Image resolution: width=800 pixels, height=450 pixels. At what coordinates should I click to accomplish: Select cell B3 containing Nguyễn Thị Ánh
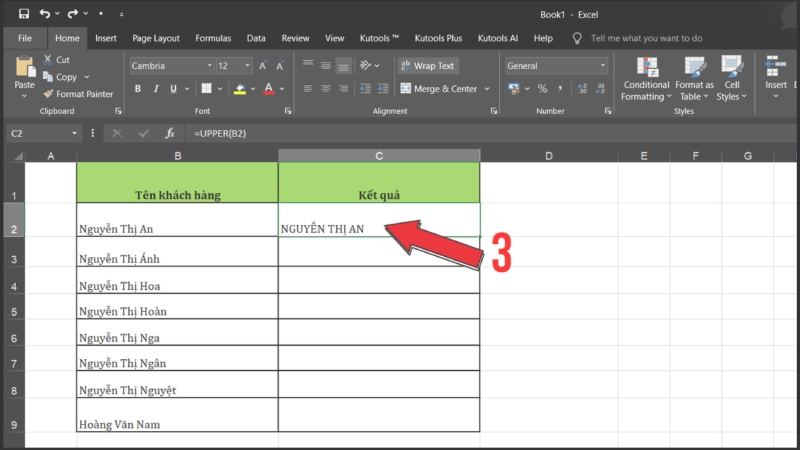pyautogui.click(x=177, y=258)
